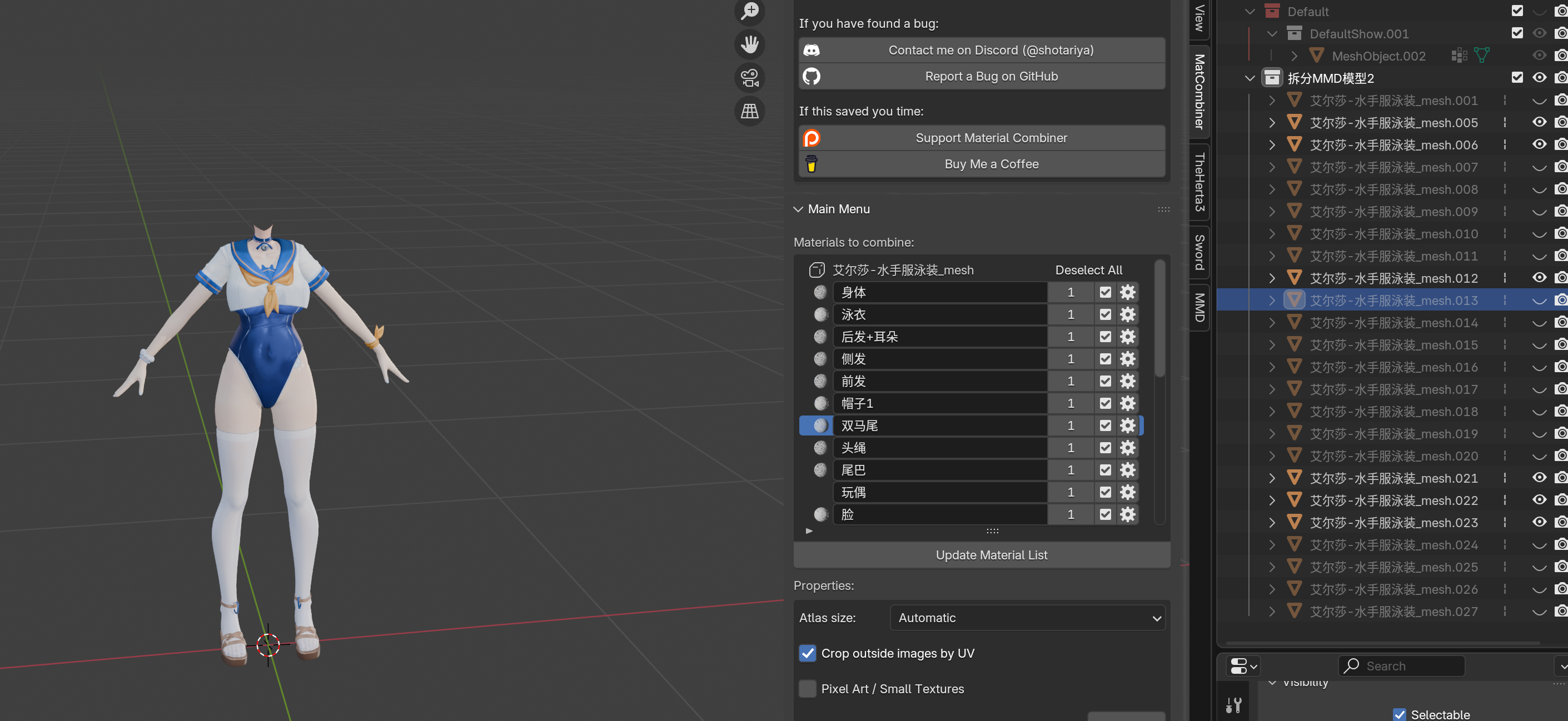The height and width of the screenshot is (721, 1568).
Task: Hide mesh.012 with its eye icon
Action: coord(1539,278)
